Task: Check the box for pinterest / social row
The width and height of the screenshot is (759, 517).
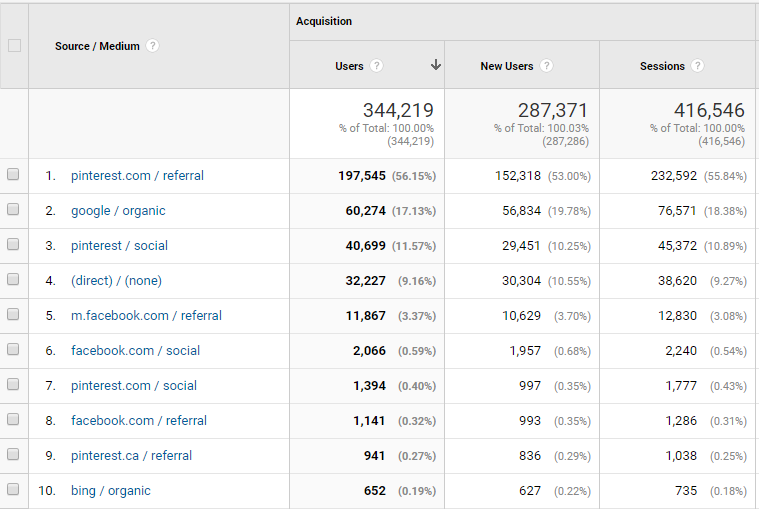Action: click(13, 244)
